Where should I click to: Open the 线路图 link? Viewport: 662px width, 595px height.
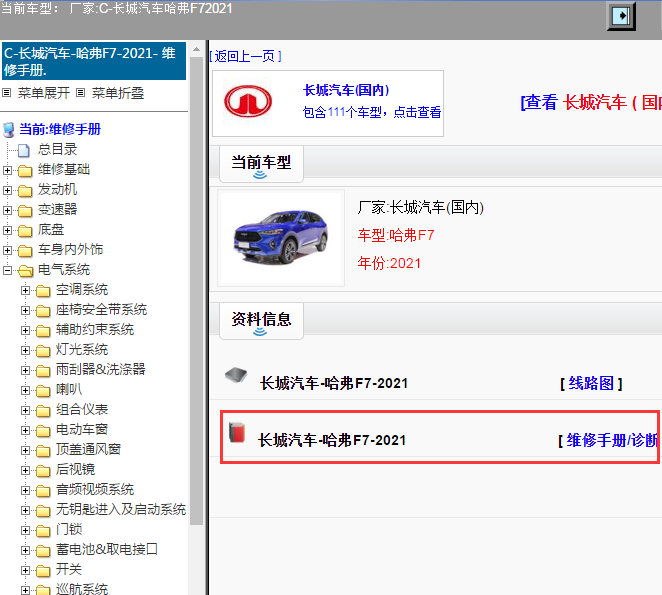[x=591, y=383]
